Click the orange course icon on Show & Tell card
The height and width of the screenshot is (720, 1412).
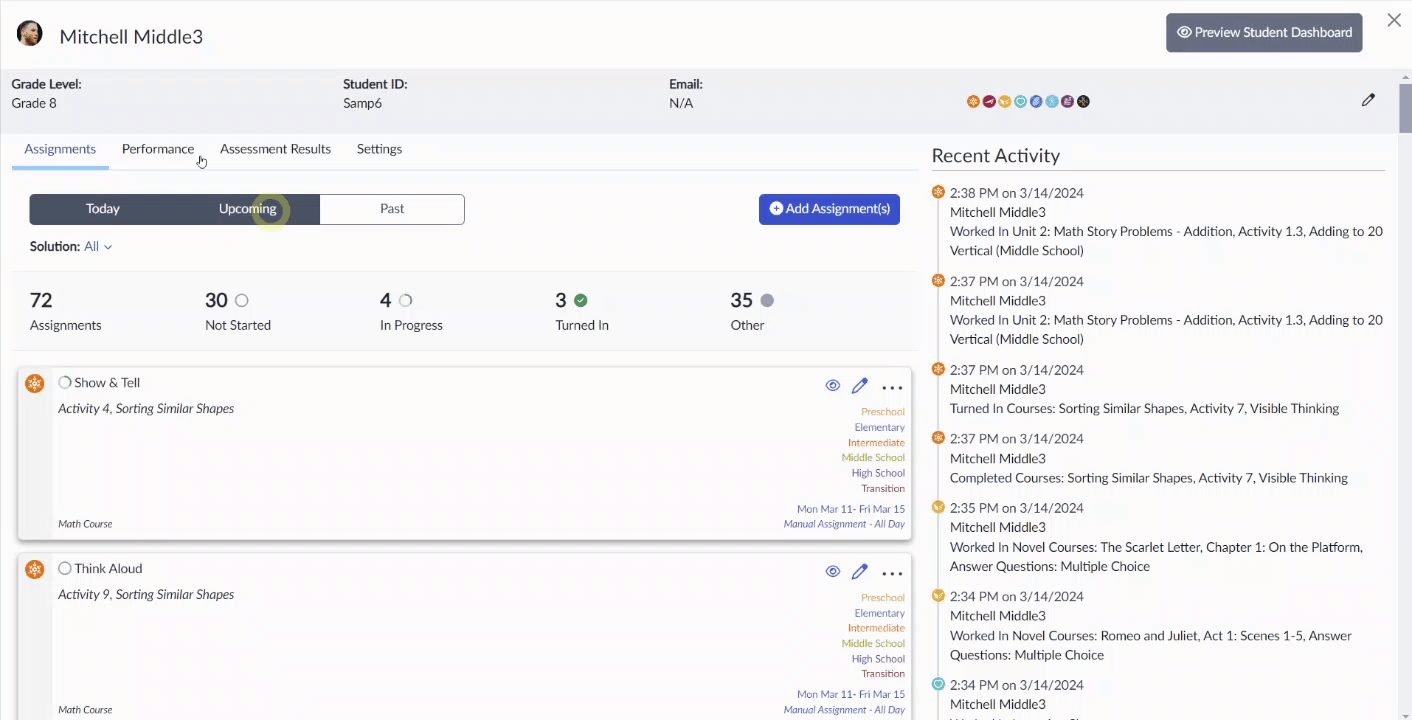point(35,383)
